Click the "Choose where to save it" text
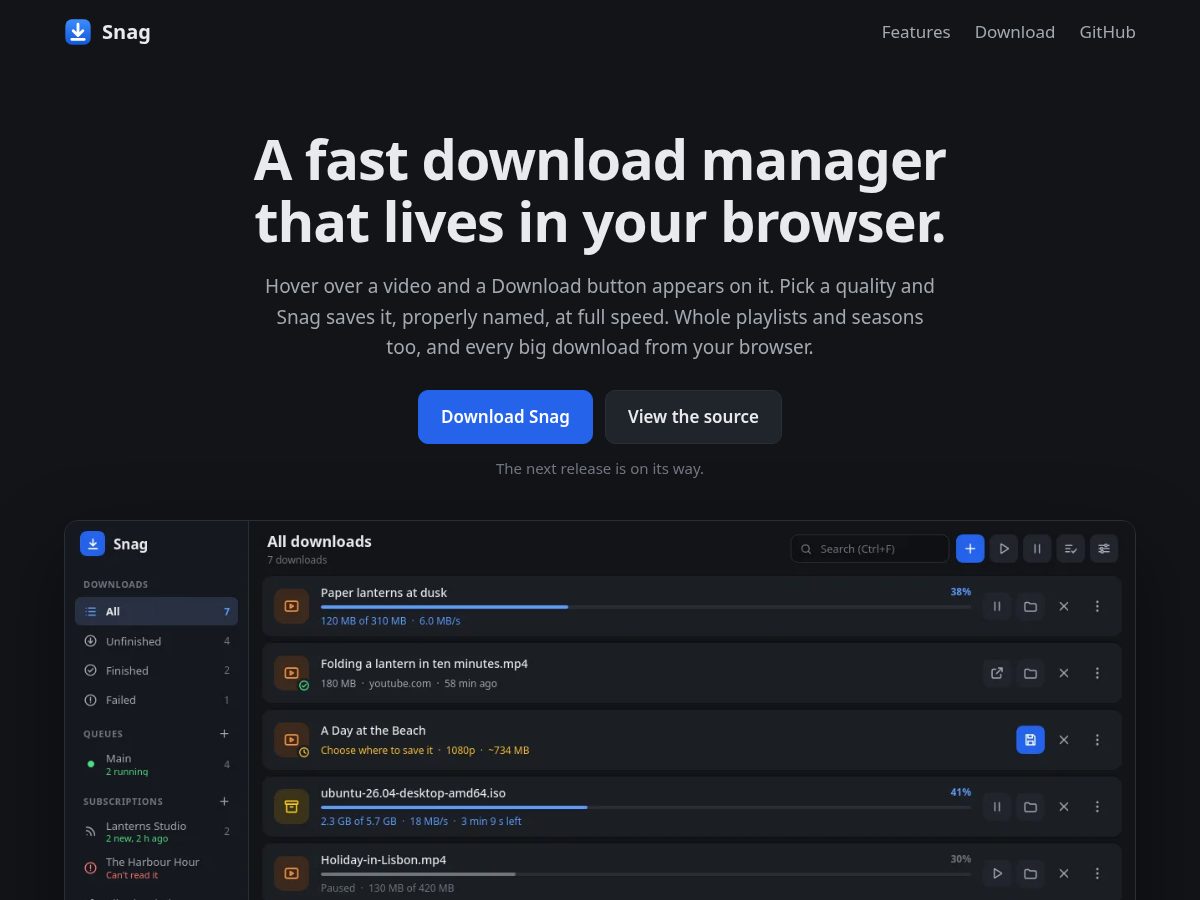The height and width of the screenshot is (900, 1200). [377, 750]
